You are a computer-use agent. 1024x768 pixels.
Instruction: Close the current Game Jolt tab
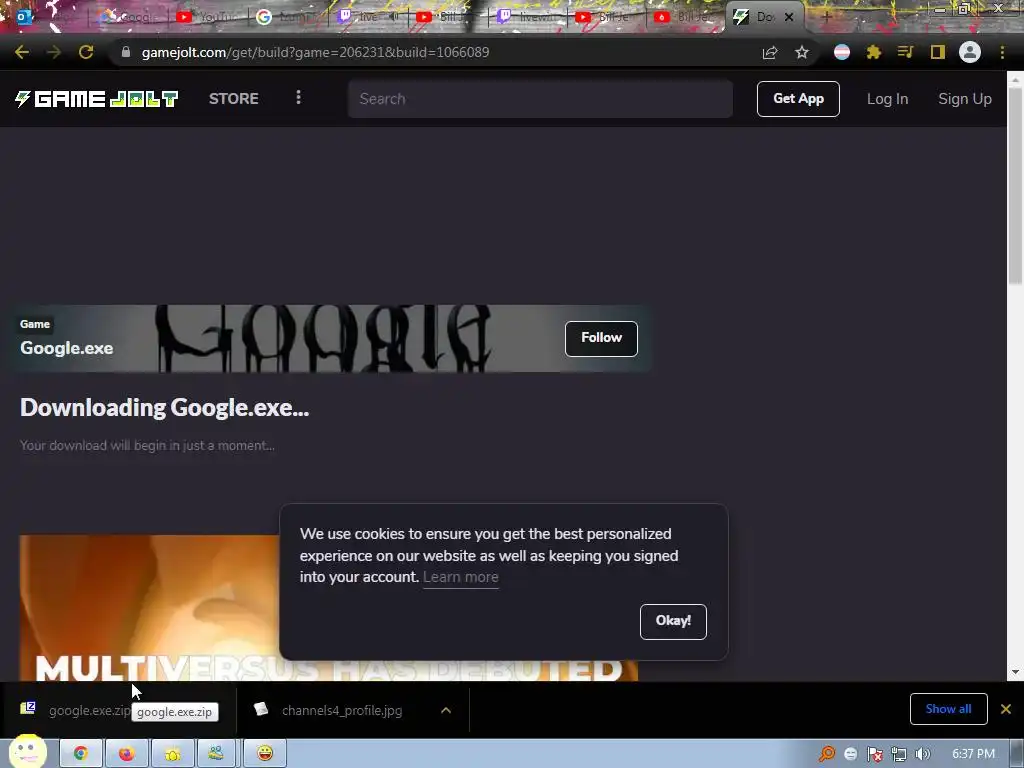click(x=789, y=17)
